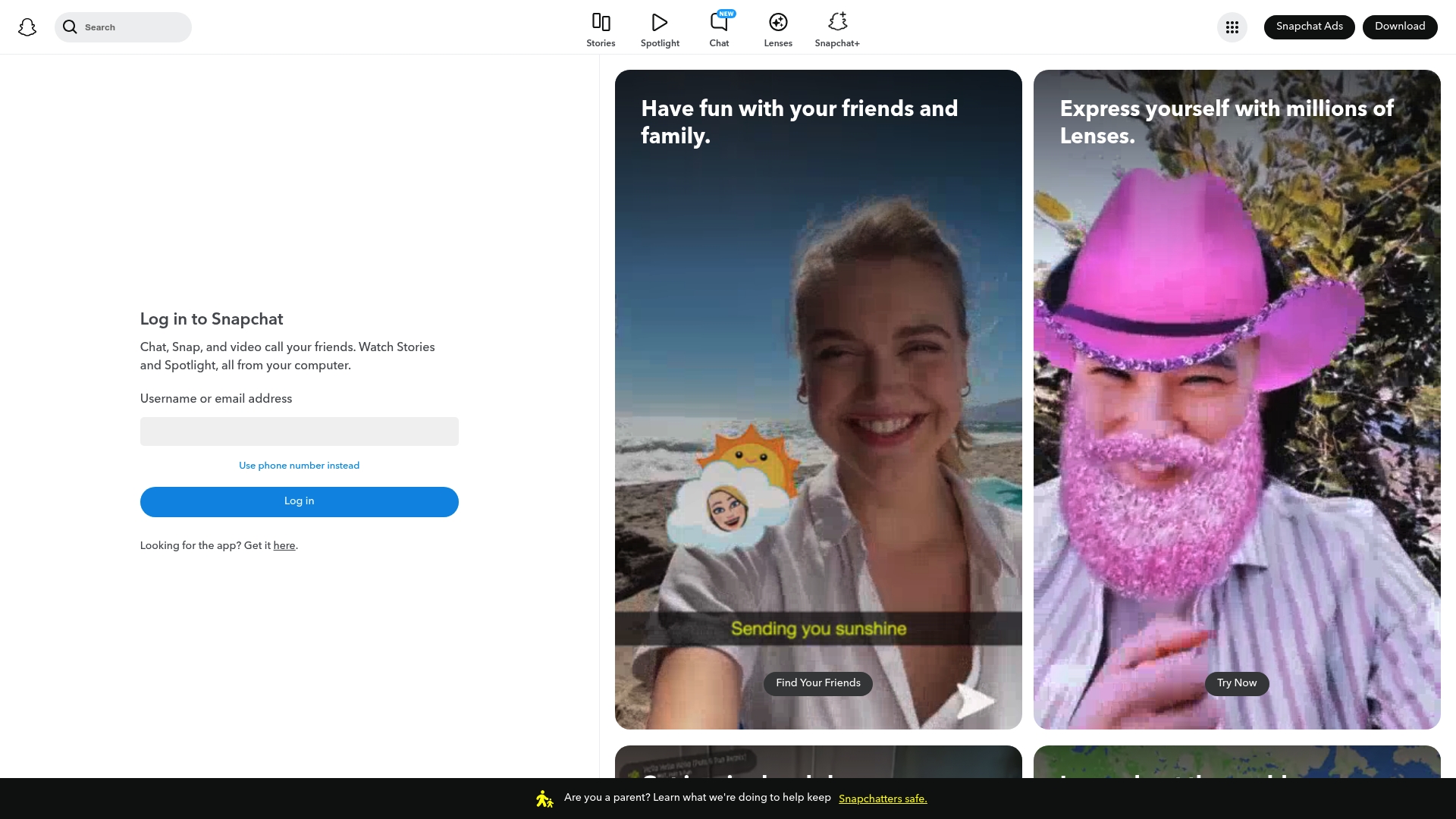Screen dimensions: 1456x819
Task: Click the Snapchat Ads button
Action: (1309, 26)
